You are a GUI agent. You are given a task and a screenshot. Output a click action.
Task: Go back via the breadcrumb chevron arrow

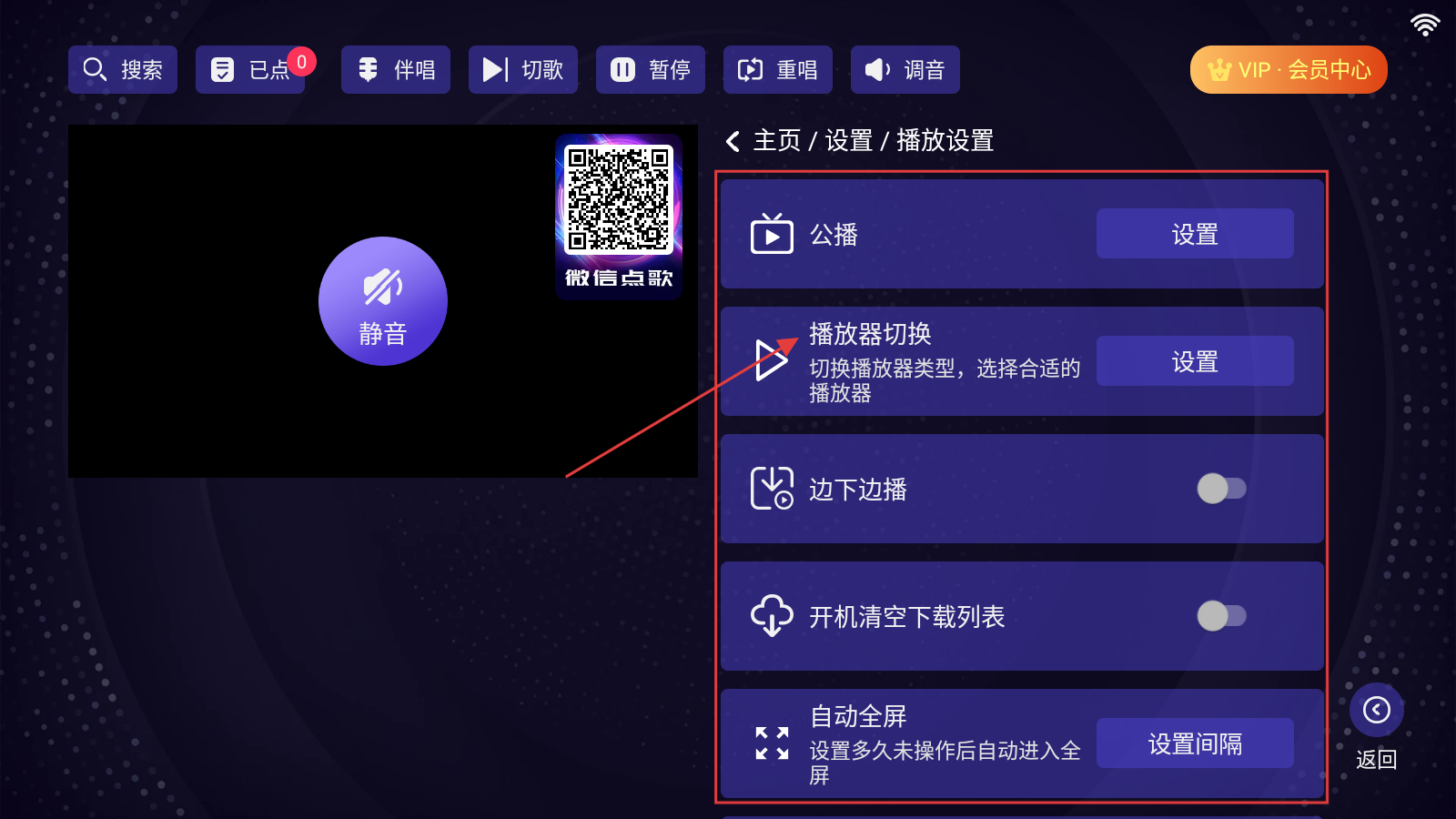(x=733, y=141)
